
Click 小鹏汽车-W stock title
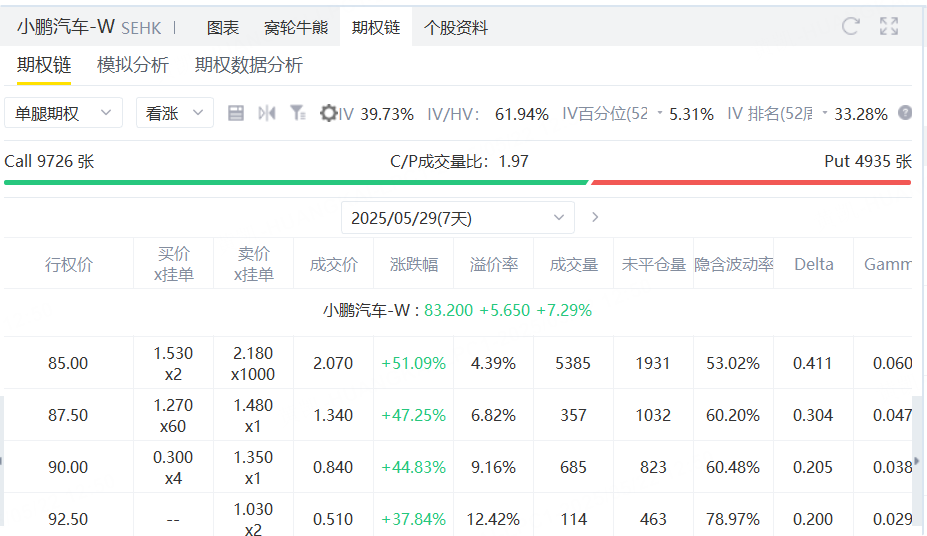pyautogui.click(x=66, y=27)
